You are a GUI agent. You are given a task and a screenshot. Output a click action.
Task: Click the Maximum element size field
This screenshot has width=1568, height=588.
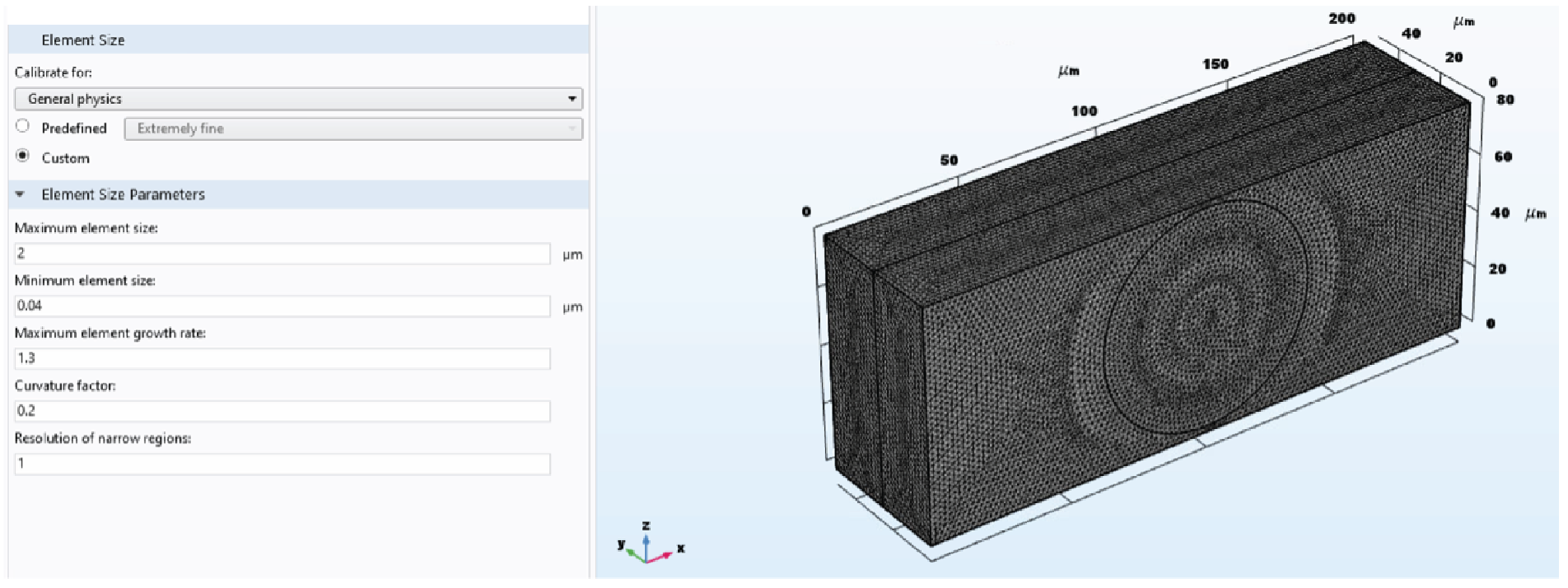pyautogui.click(x=282, y=254)
